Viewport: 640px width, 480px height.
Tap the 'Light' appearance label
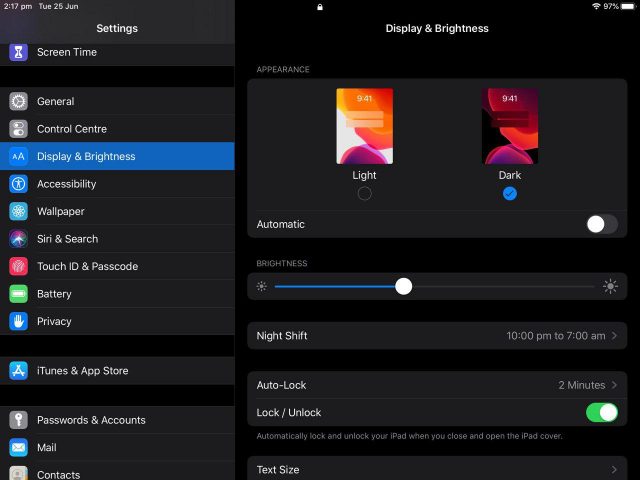364,175
